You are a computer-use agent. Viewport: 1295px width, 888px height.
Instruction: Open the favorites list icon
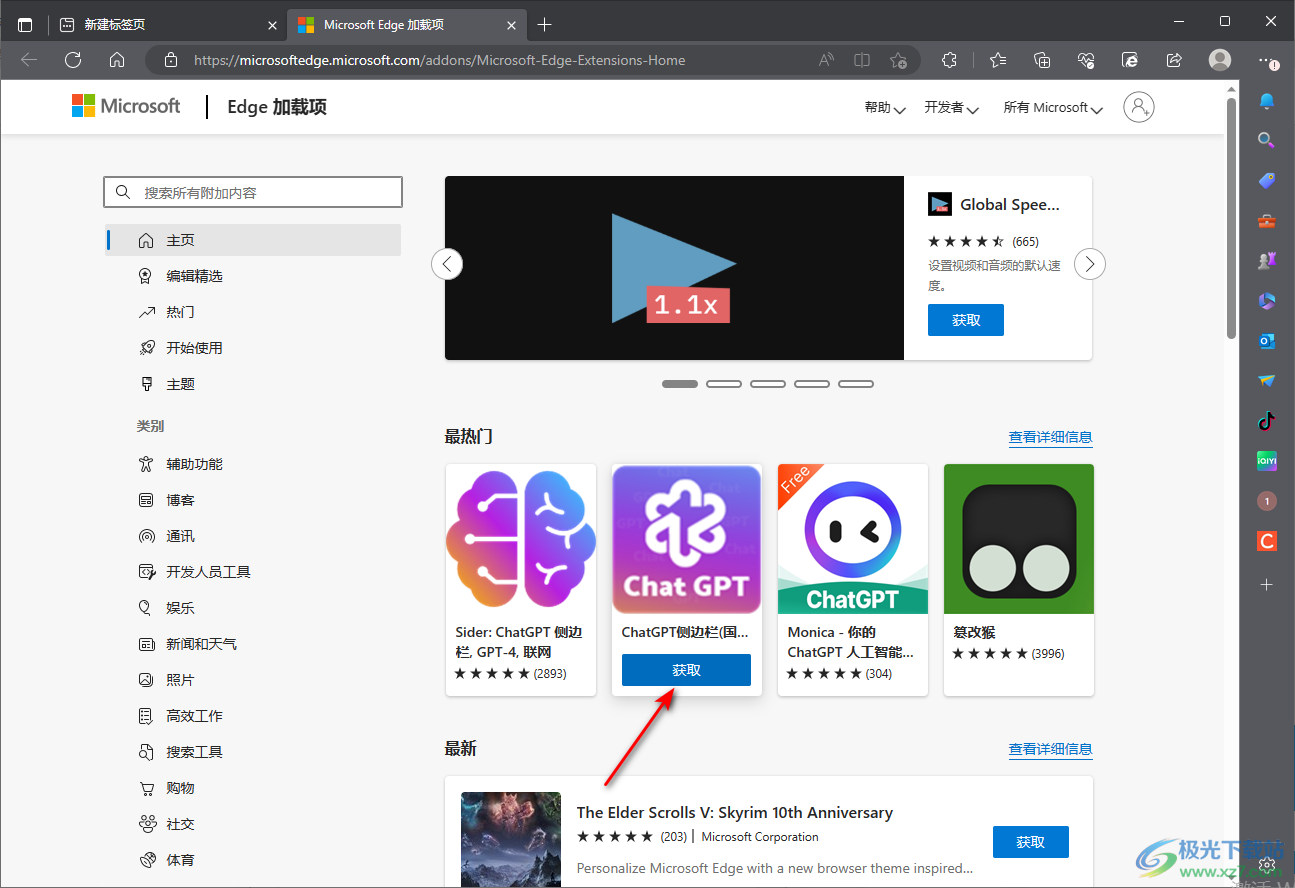click(998, 60)
